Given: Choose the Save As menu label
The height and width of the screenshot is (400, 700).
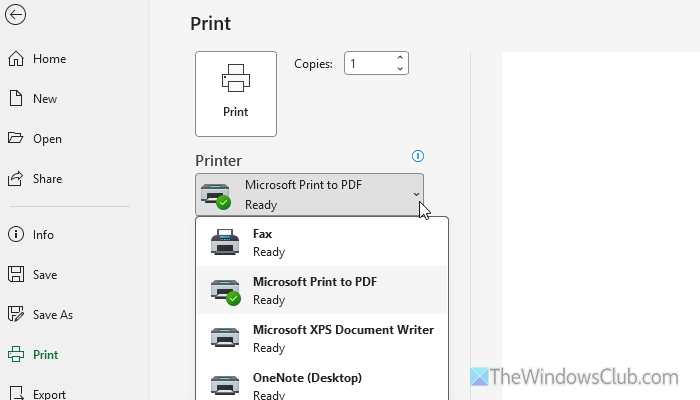Looking at the screenshot, I should pyautogui.click(x=53, y=315).
